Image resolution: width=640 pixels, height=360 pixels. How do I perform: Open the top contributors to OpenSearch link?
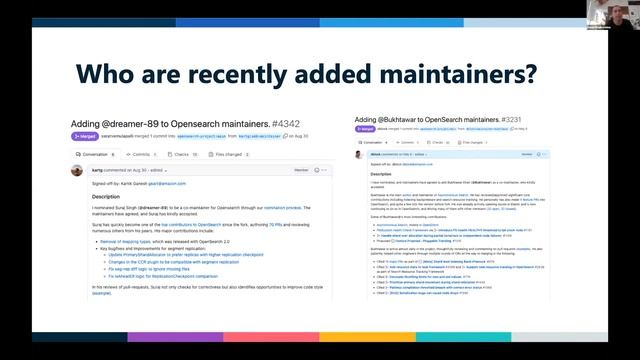[191, 225]
